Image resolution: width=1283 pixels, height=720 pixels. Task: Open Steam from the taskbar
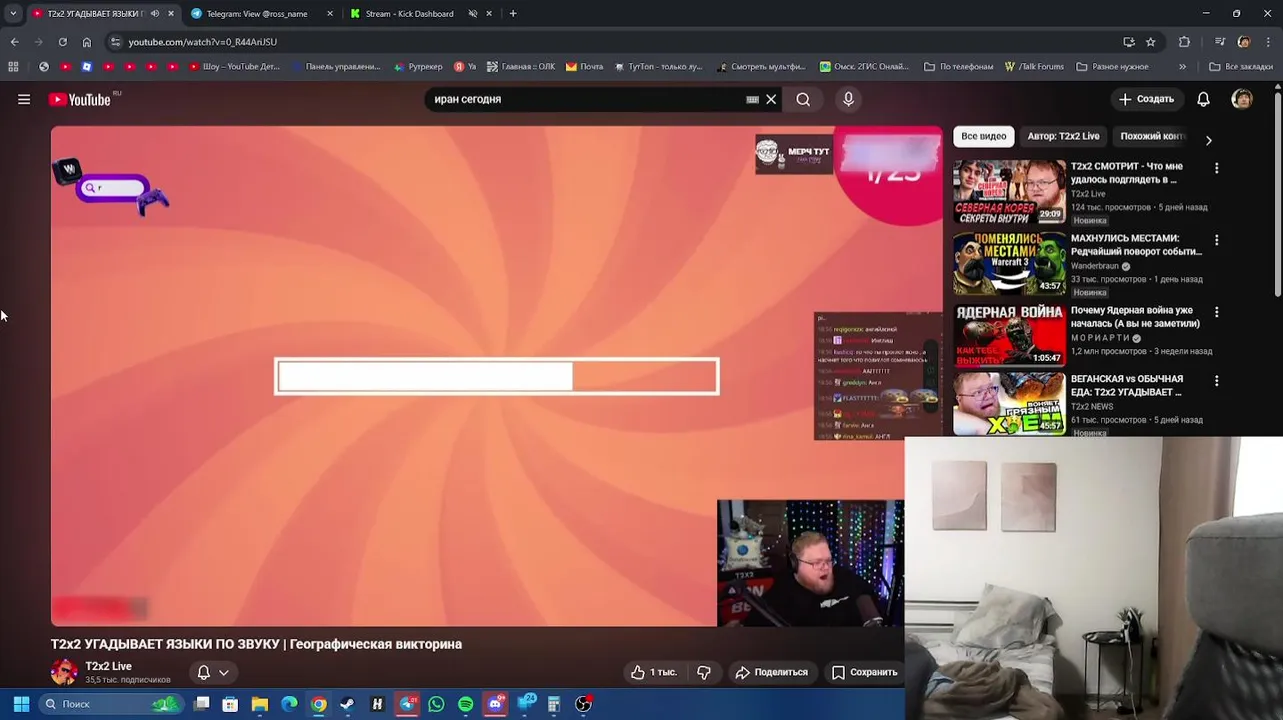pos(347,704)
